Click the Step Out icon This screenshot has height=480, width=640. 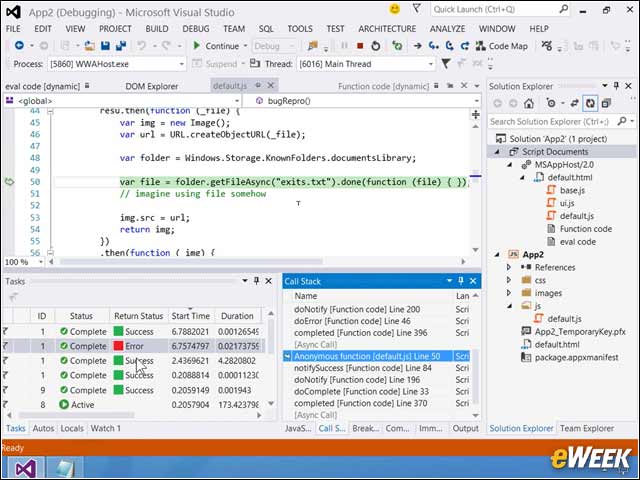(464, 46)
